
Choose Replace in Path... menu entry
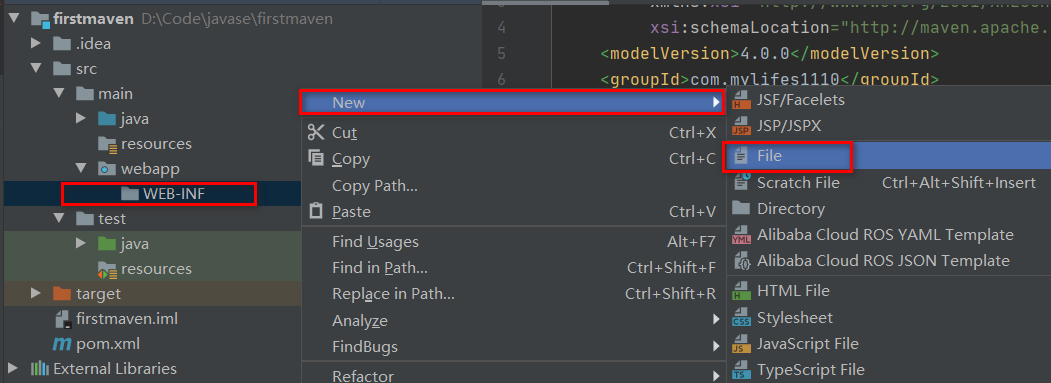pos(513,294)
